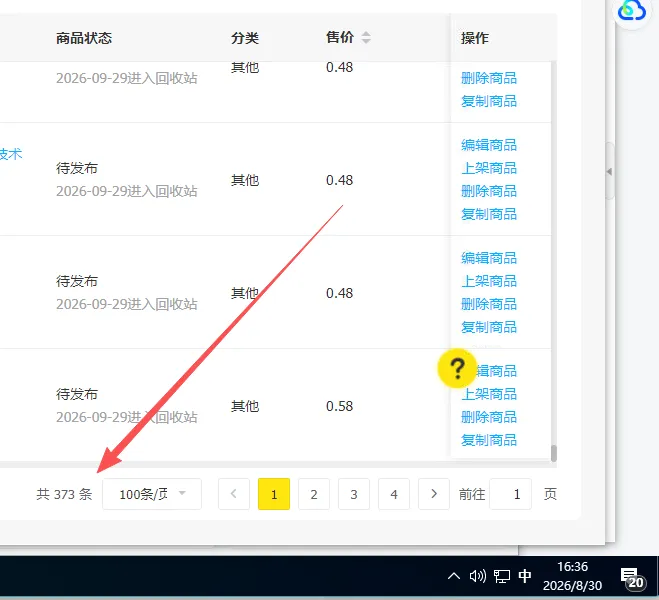This screenshot has width=659, height=600.
Task: Show hidden tray icons chevron
Action: point(454,576)
